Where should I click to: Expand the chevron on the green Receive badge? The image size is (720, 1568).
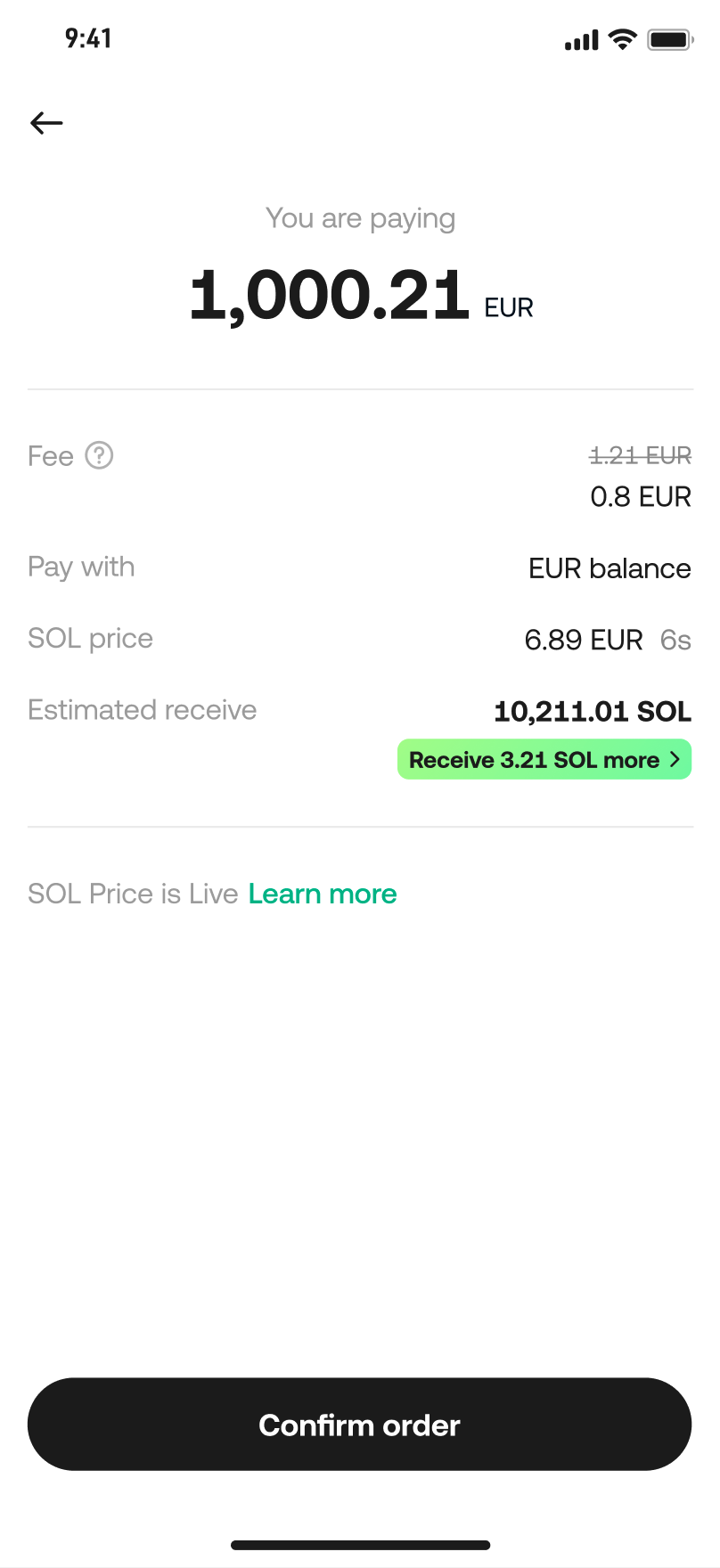[x=675, y=759]
